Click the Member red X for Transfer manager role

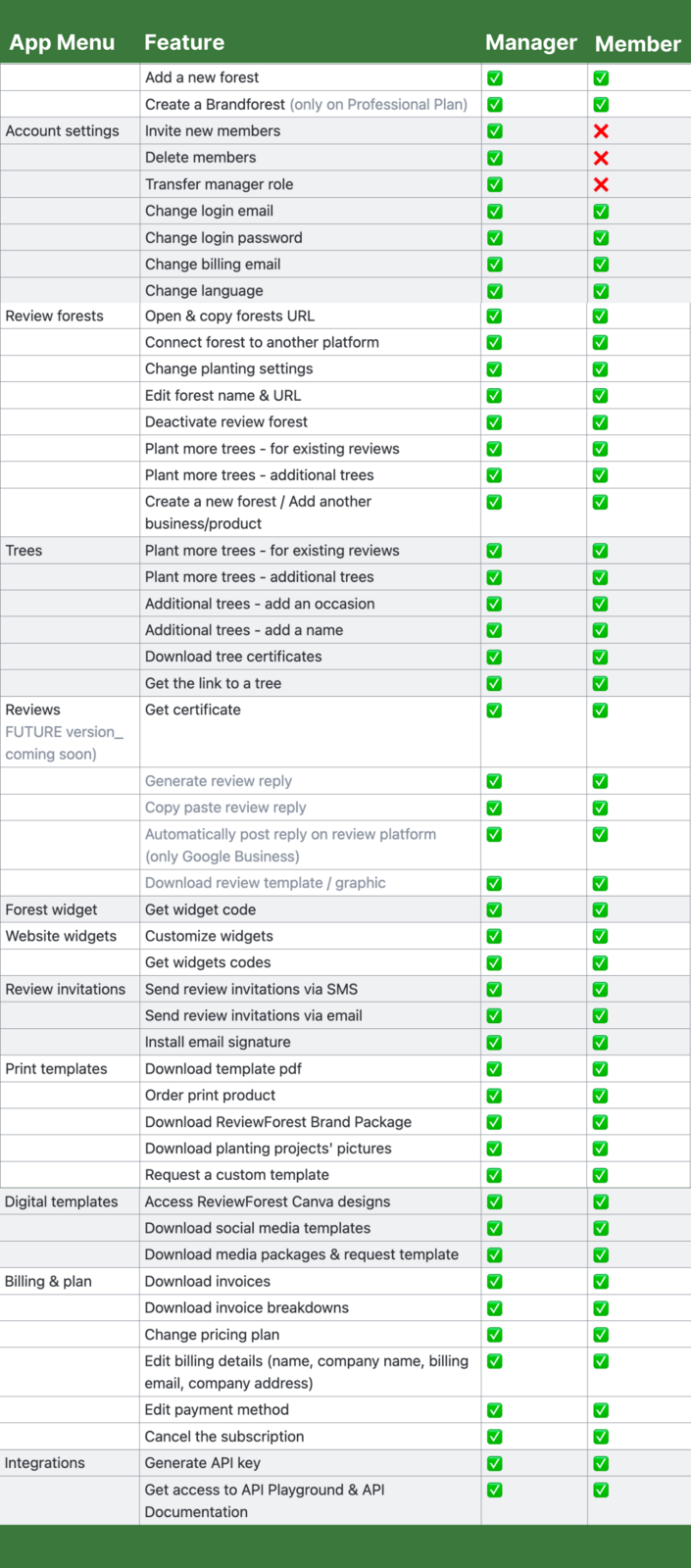tap(601, 184)
